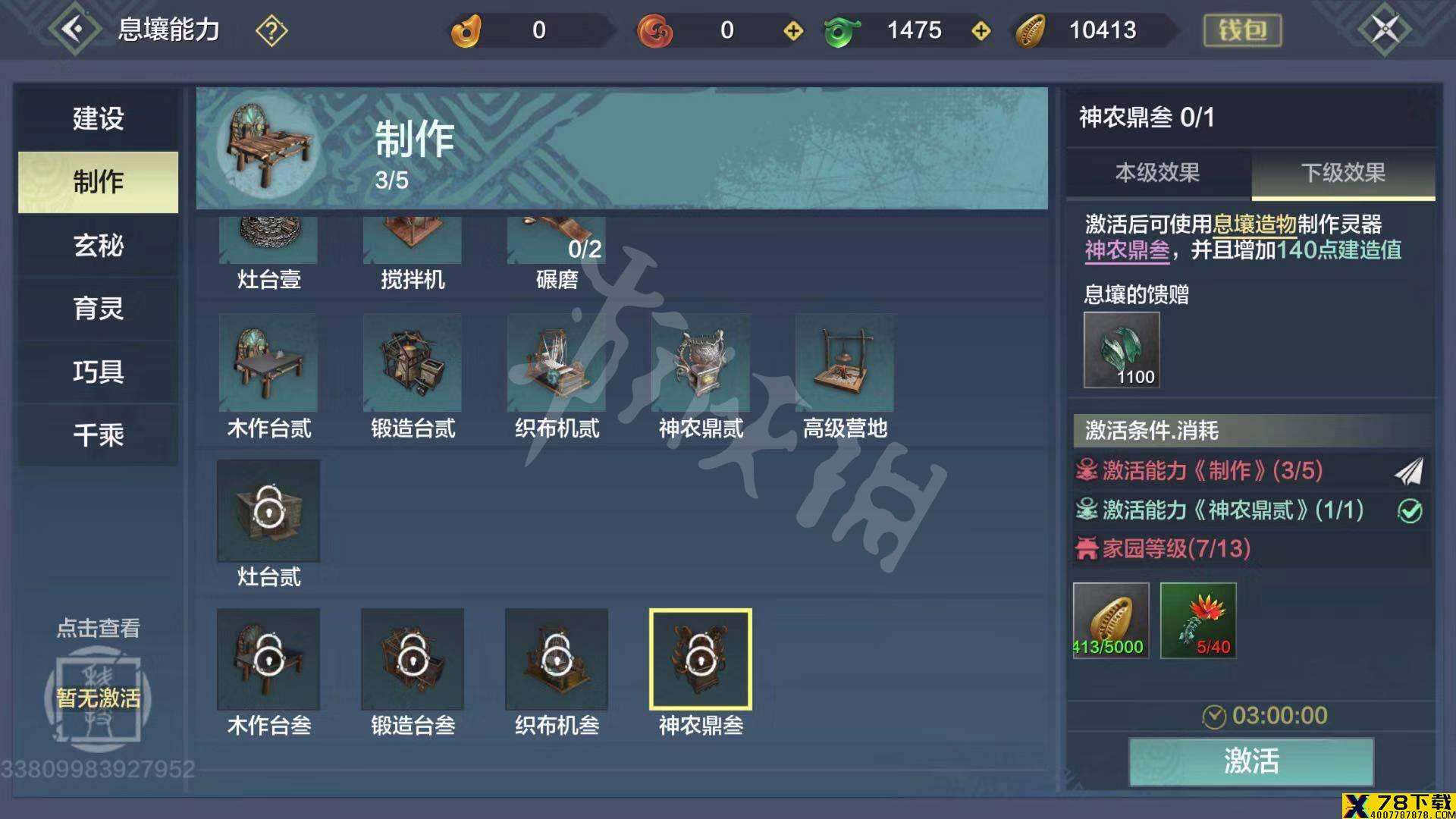Click the green checkmark beside 神农鼎贰

point(1410,511)
